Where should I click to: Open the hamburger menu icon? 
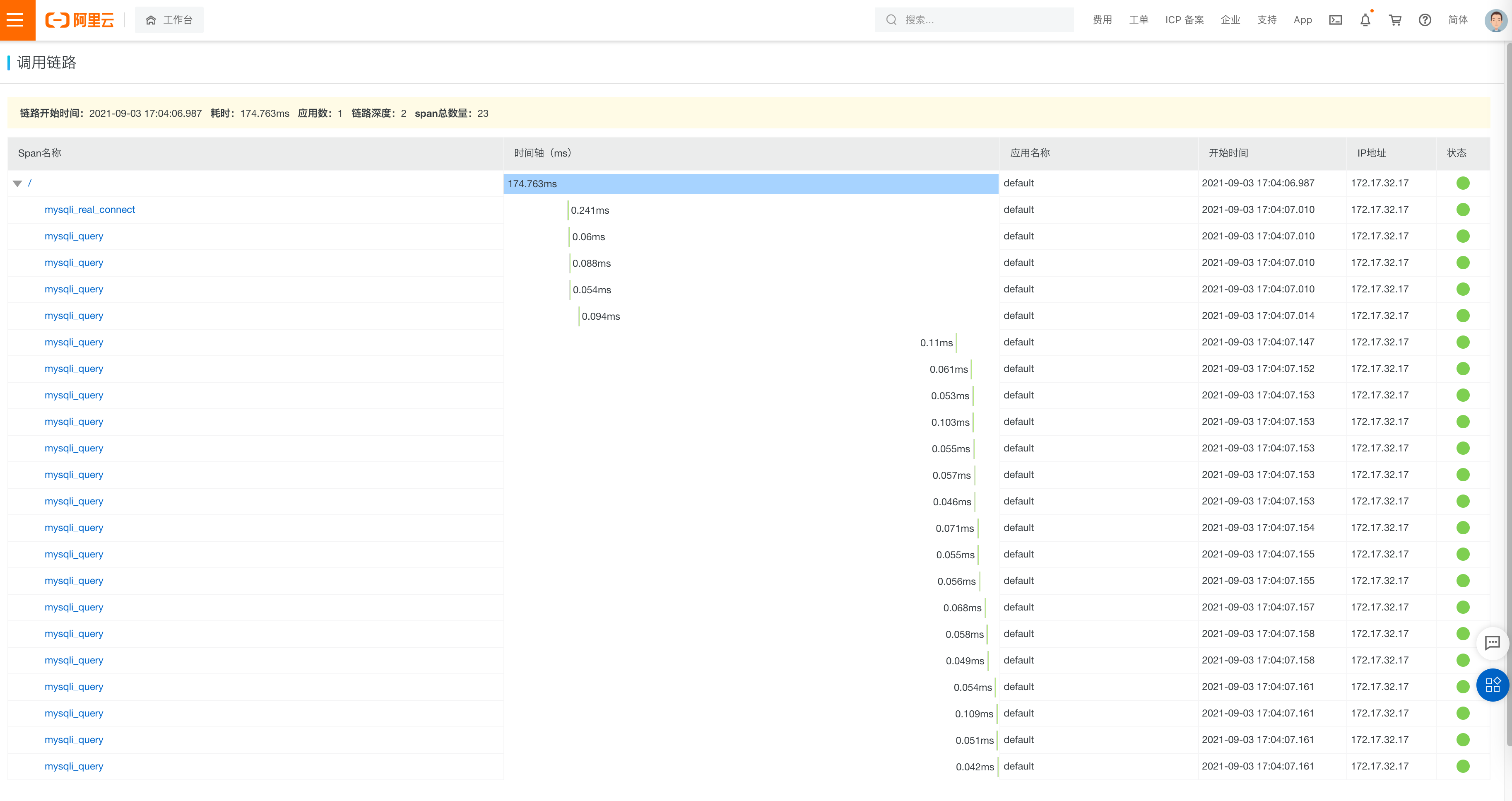tap(15, 20)
